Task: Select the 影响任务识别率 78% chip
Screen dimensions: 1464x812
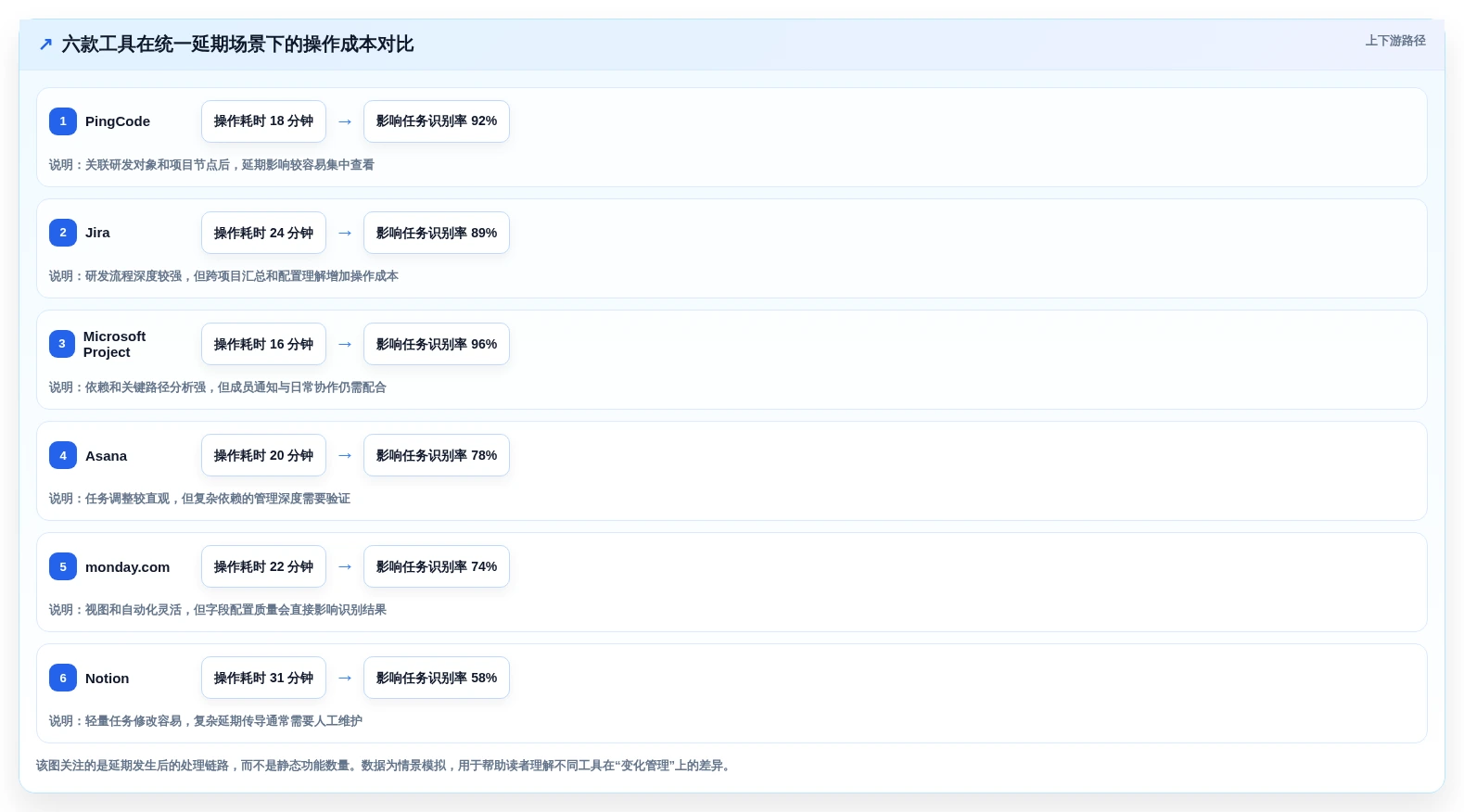Action: [437, 455]
